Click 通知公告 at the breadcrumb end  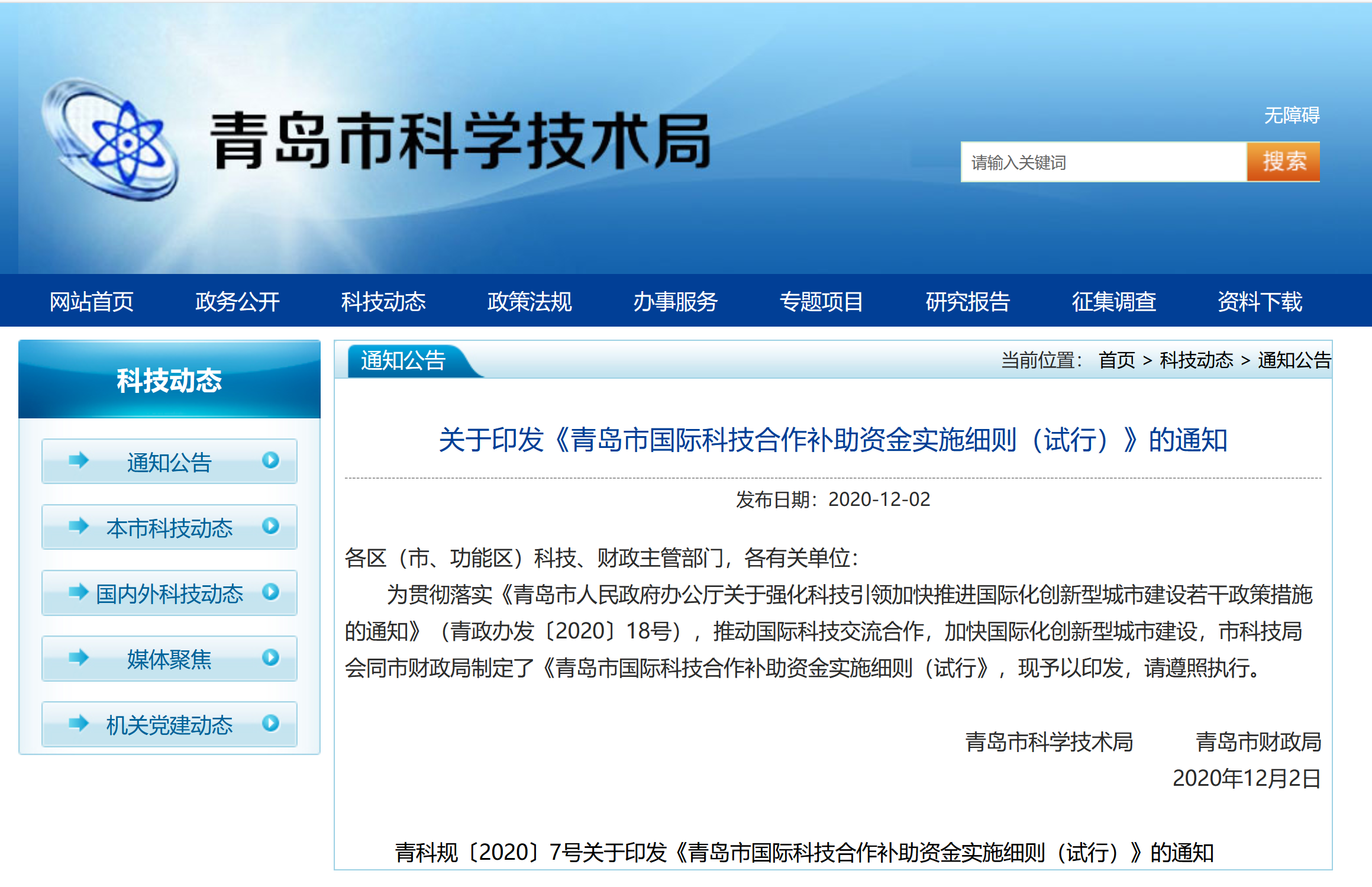1294,360
